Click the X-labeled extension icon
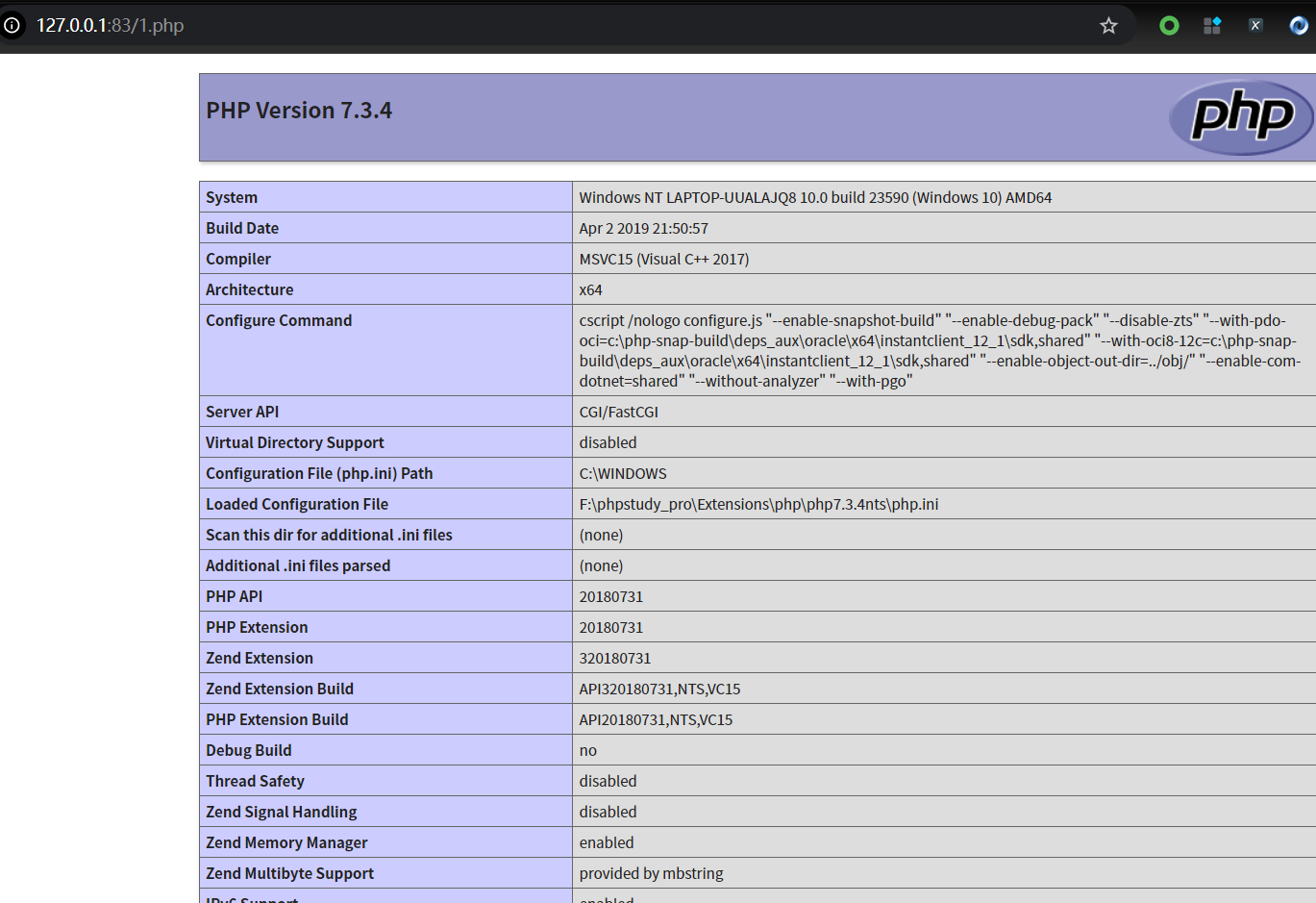This screenshot has height=903, width=1316. coord(1255,26)
